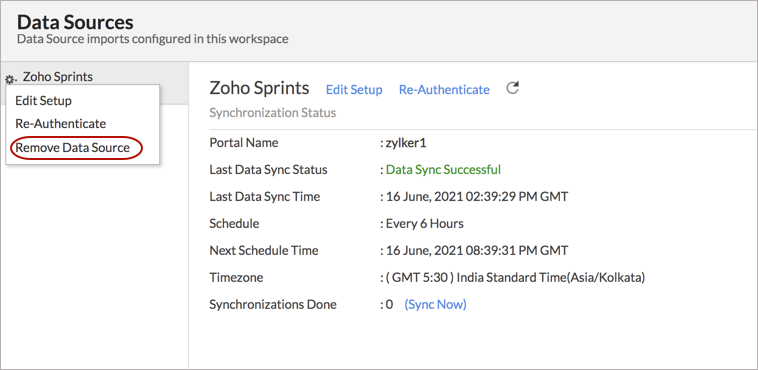This screenshot has width=758, height=370.
Task: Select Remove Data Source in the dropdown menu
Action: (73, 148)
